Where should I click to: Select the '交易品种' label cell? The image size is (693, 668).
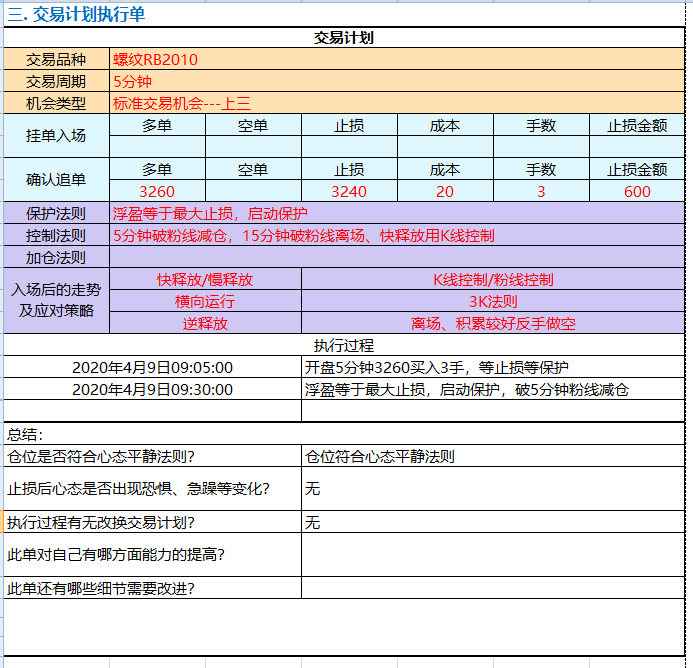coord(56,59)
